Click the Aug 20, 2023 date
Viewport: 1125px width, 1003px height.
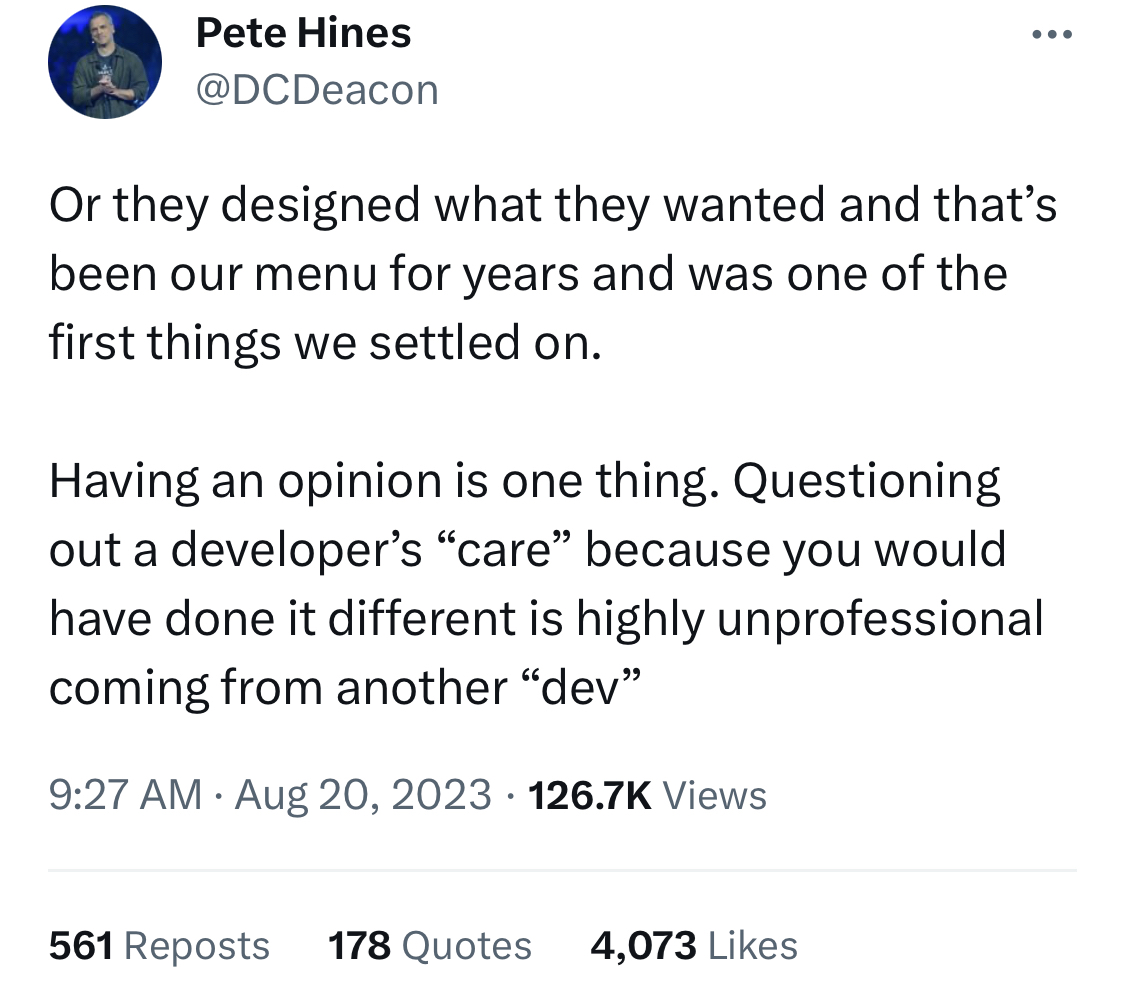click(x=363, y=795)
